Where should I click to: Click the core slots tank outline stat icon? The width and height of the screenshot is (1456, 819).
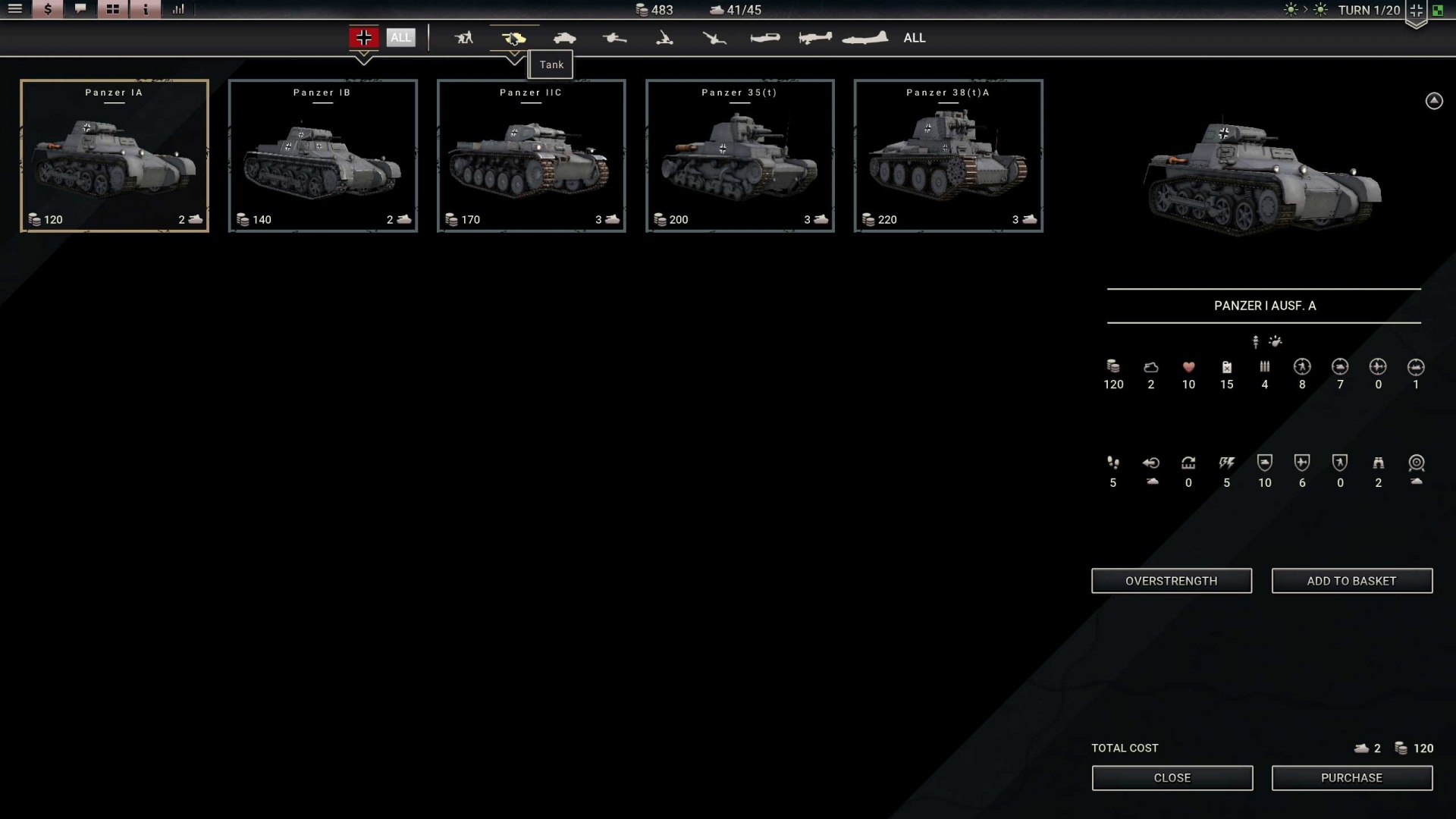[x=1151, y=367]
